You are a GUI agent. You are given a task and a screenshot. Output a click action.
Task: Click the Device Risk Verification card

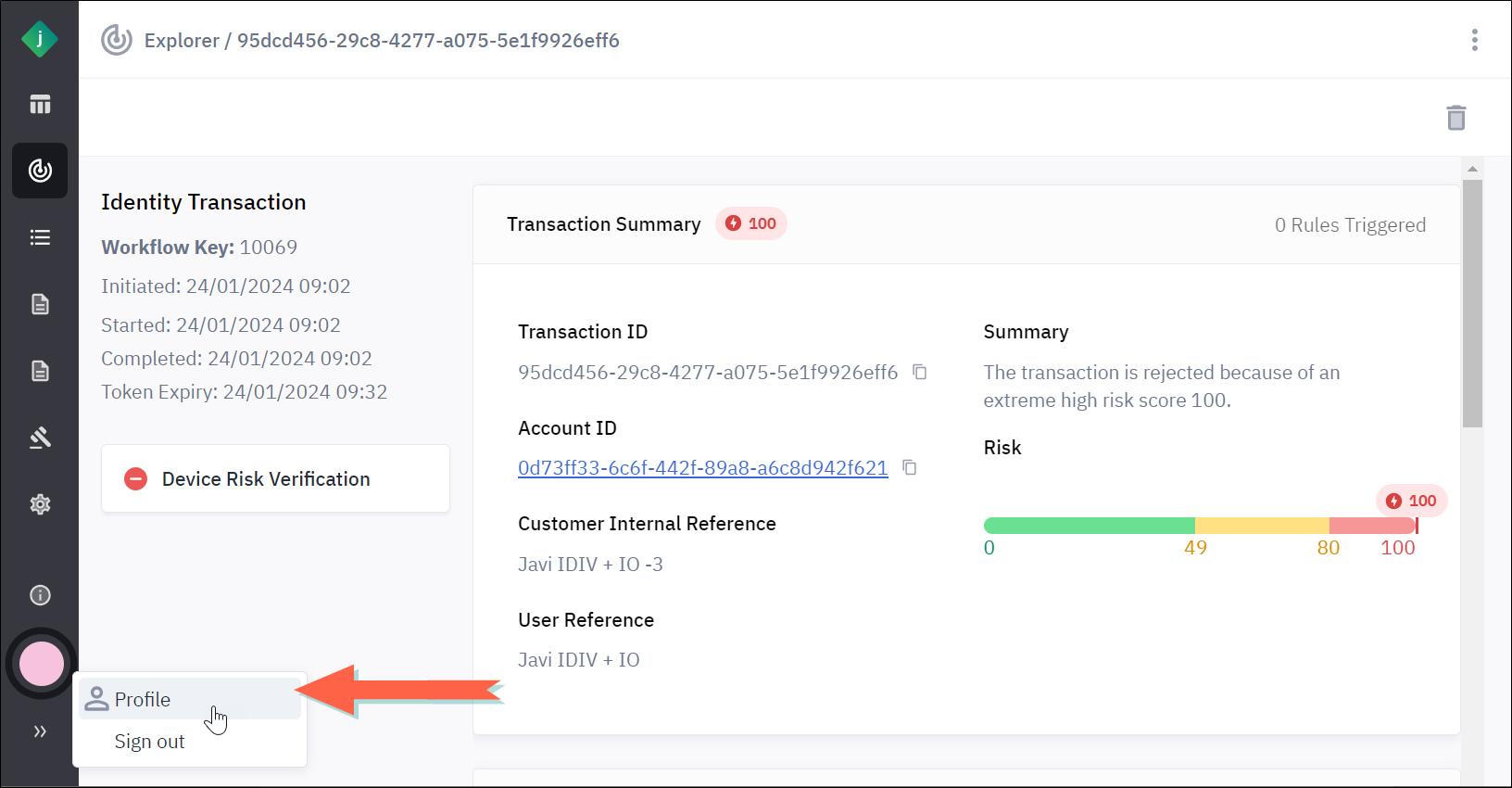coord(275,478)
